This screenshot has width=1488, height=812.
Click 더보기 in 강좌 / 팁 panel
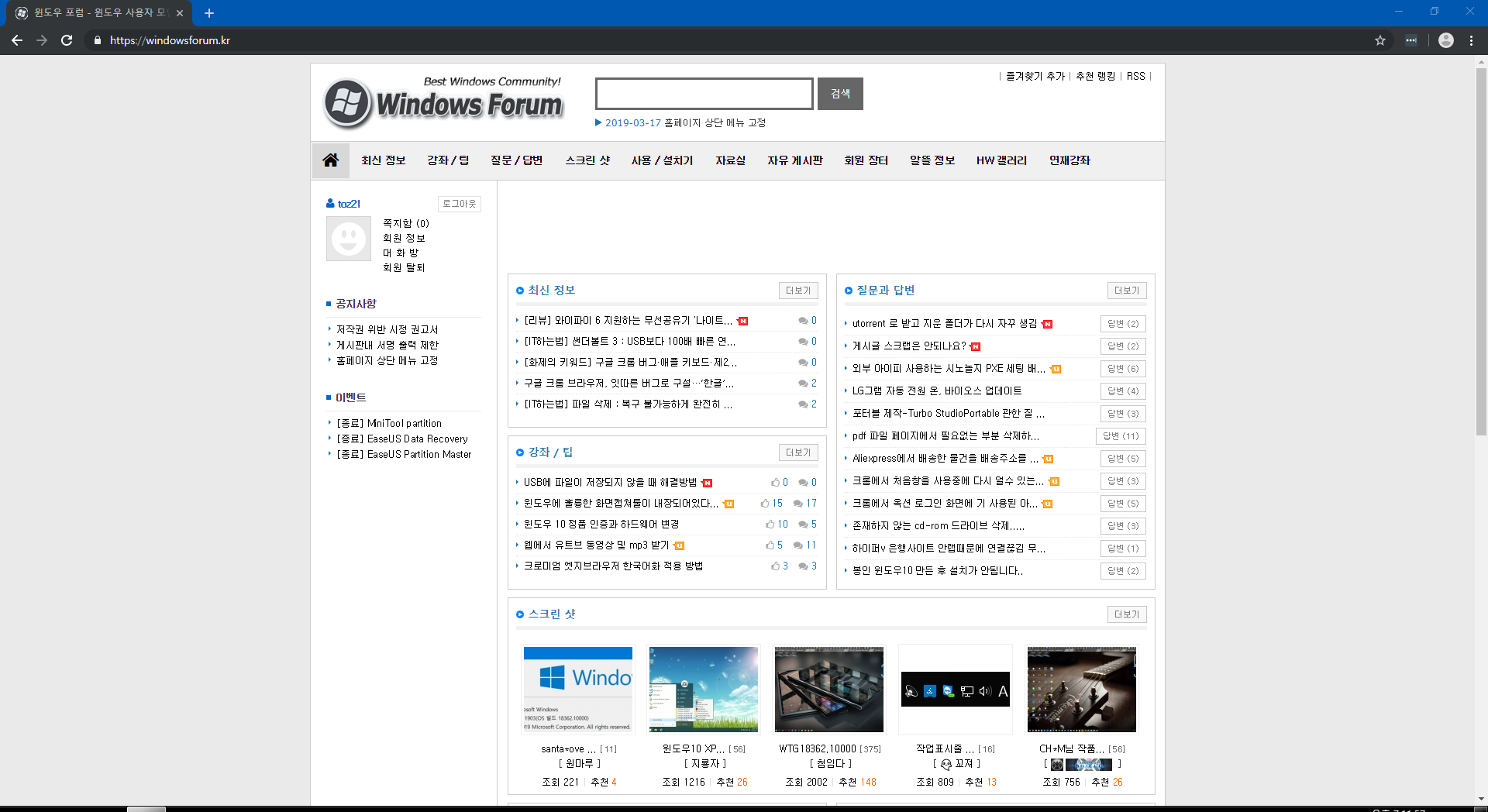pyautogui.click(x=798, y=452)
